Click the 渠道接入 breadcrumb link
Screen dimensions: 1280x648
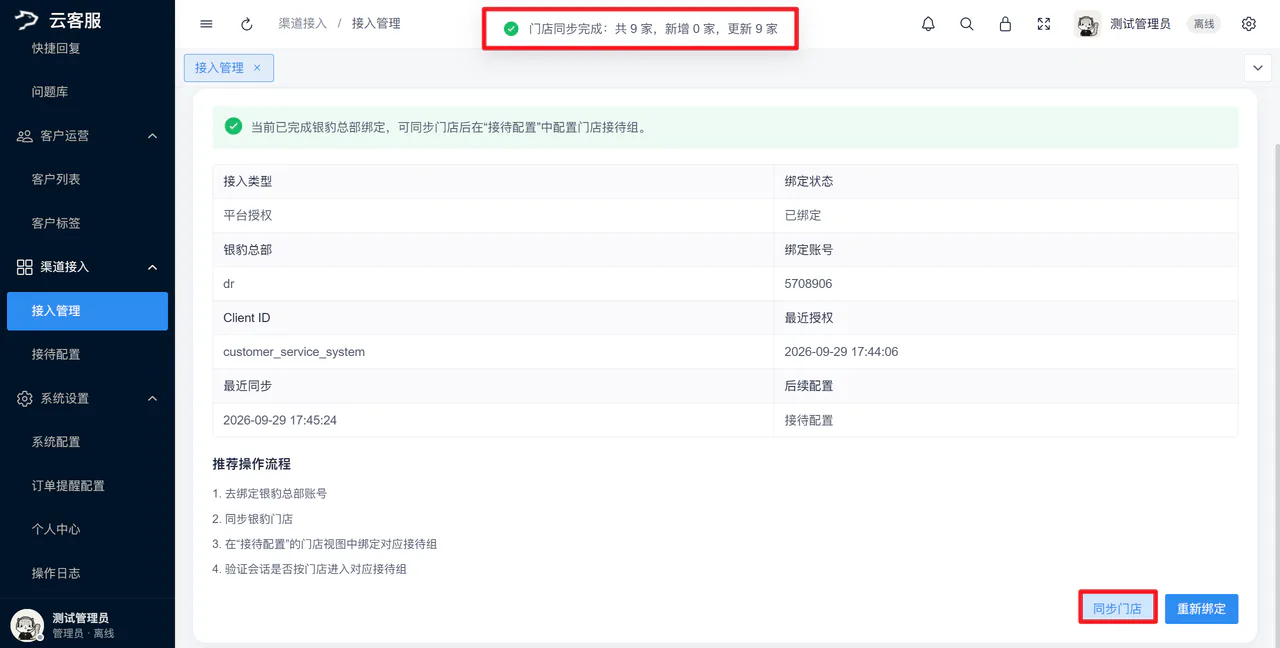[x=302, y=23]
